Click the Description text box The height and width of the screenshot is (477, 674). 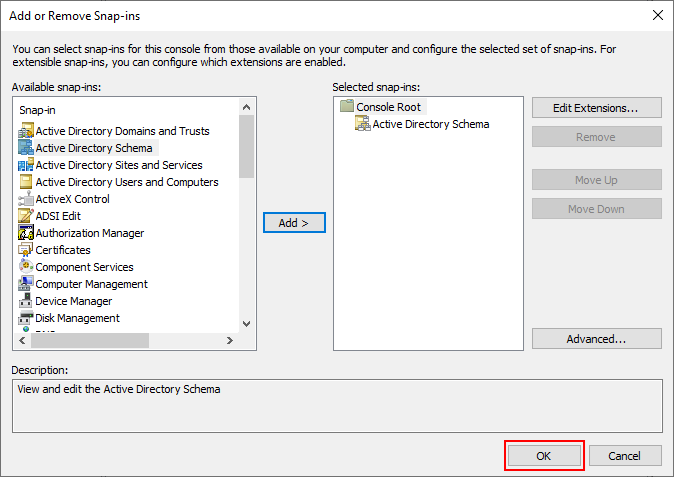[x=337, y=406]
